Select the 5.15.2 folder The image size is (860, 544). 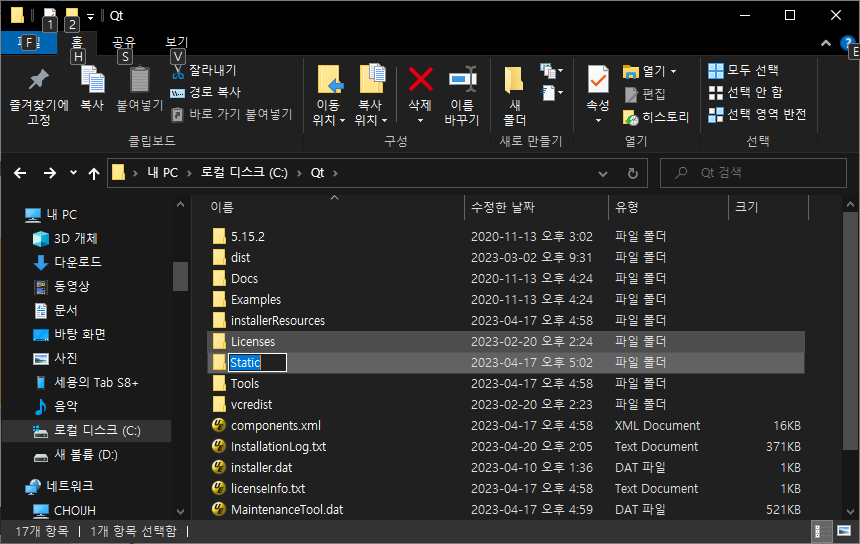point(247,237)
